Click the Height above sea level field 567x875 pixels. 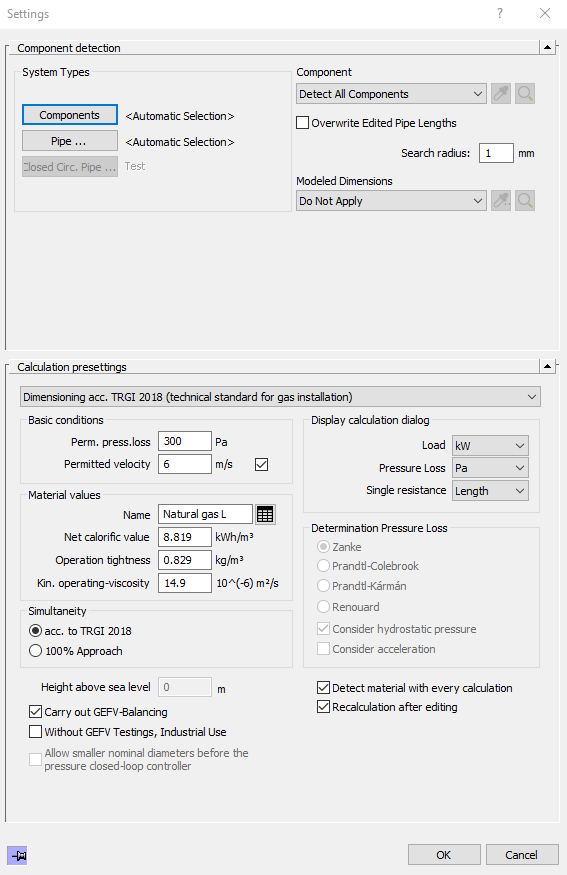185,687
